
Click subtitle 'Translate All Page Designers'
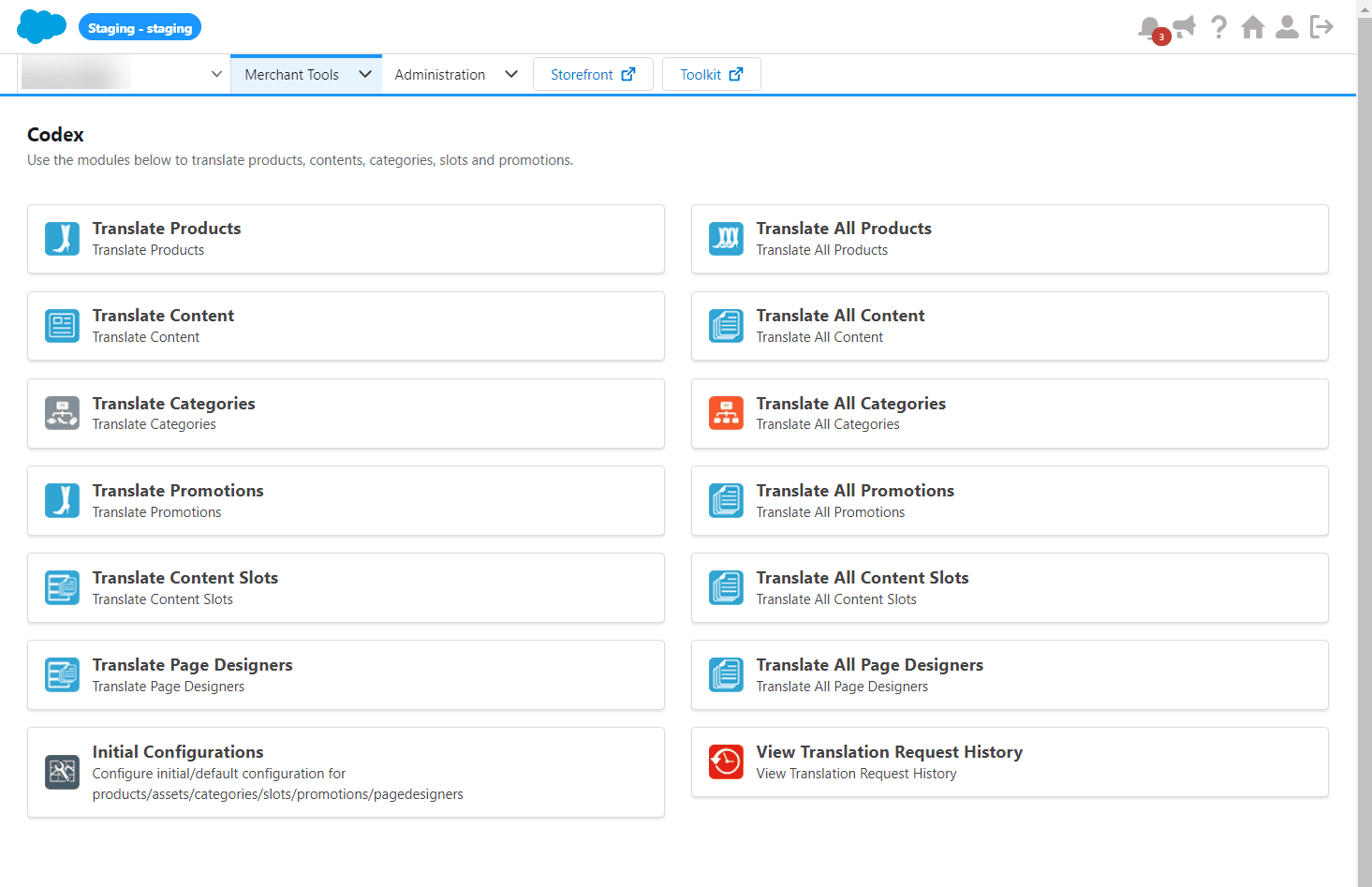[x=843, y=687]
